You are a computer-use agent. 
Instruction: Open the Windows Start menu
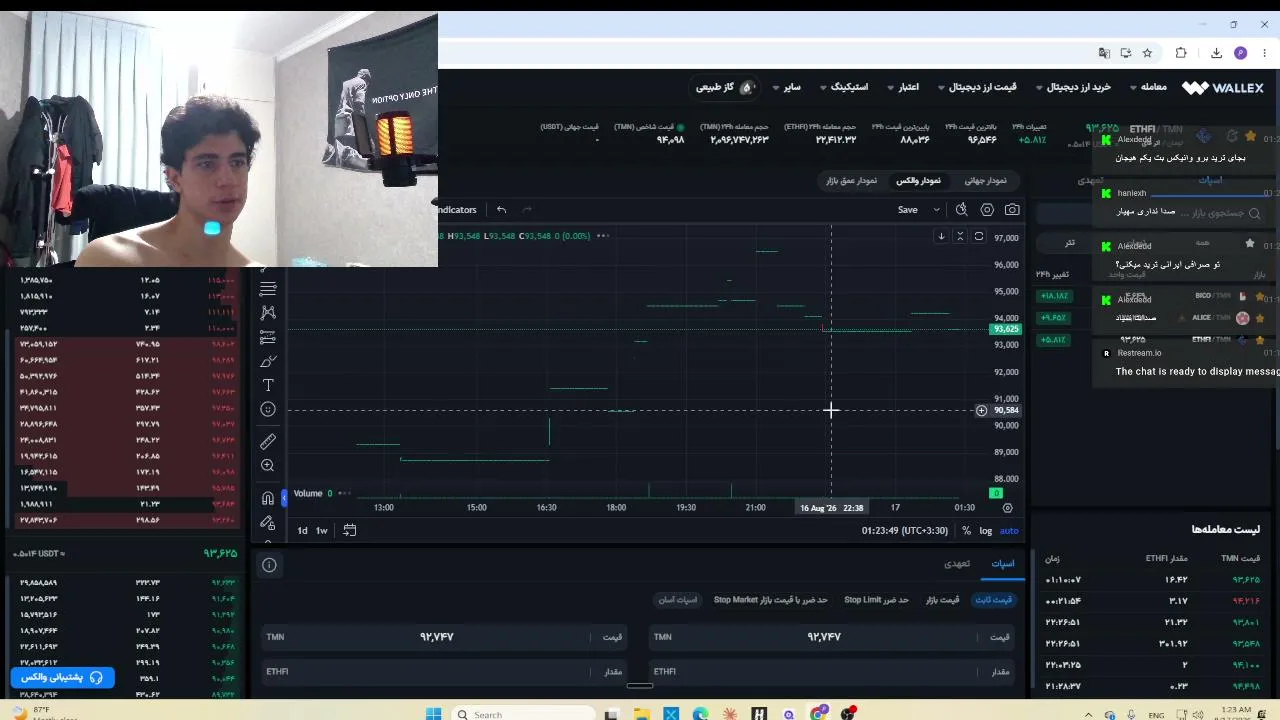[433, 713]
